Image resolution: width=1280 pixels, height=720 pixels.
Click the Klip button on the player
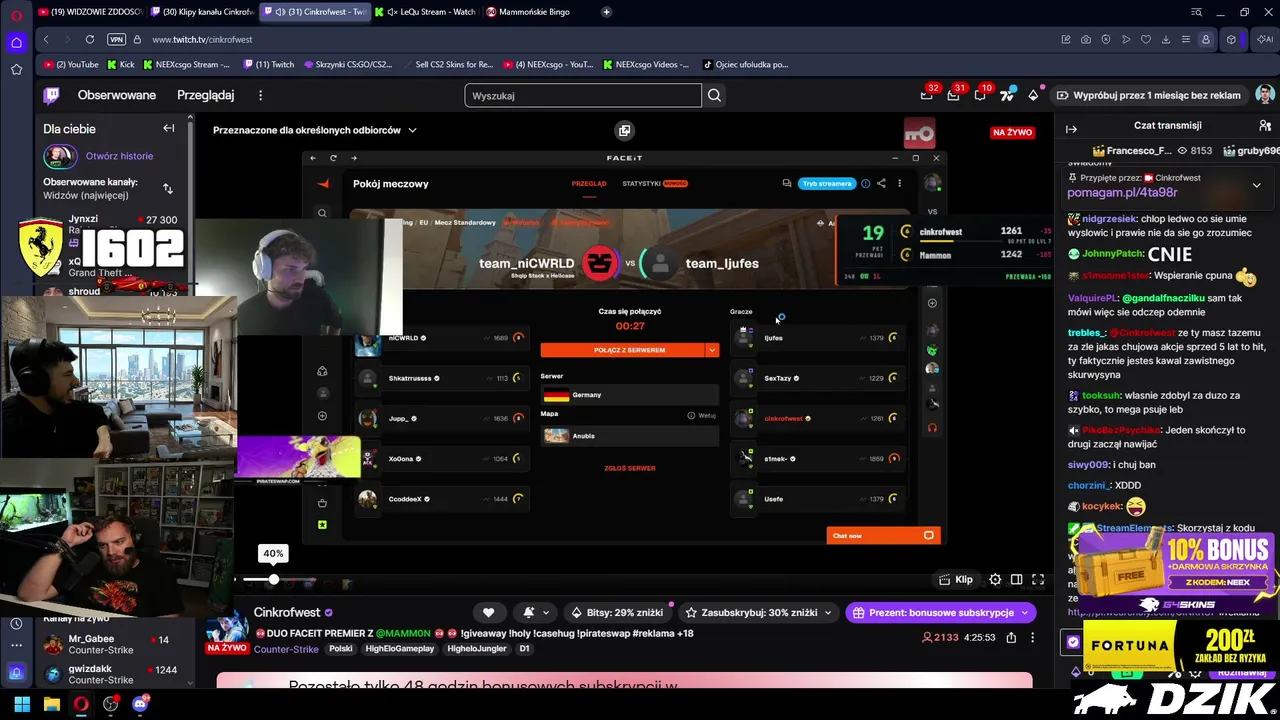tap(956, 579)
